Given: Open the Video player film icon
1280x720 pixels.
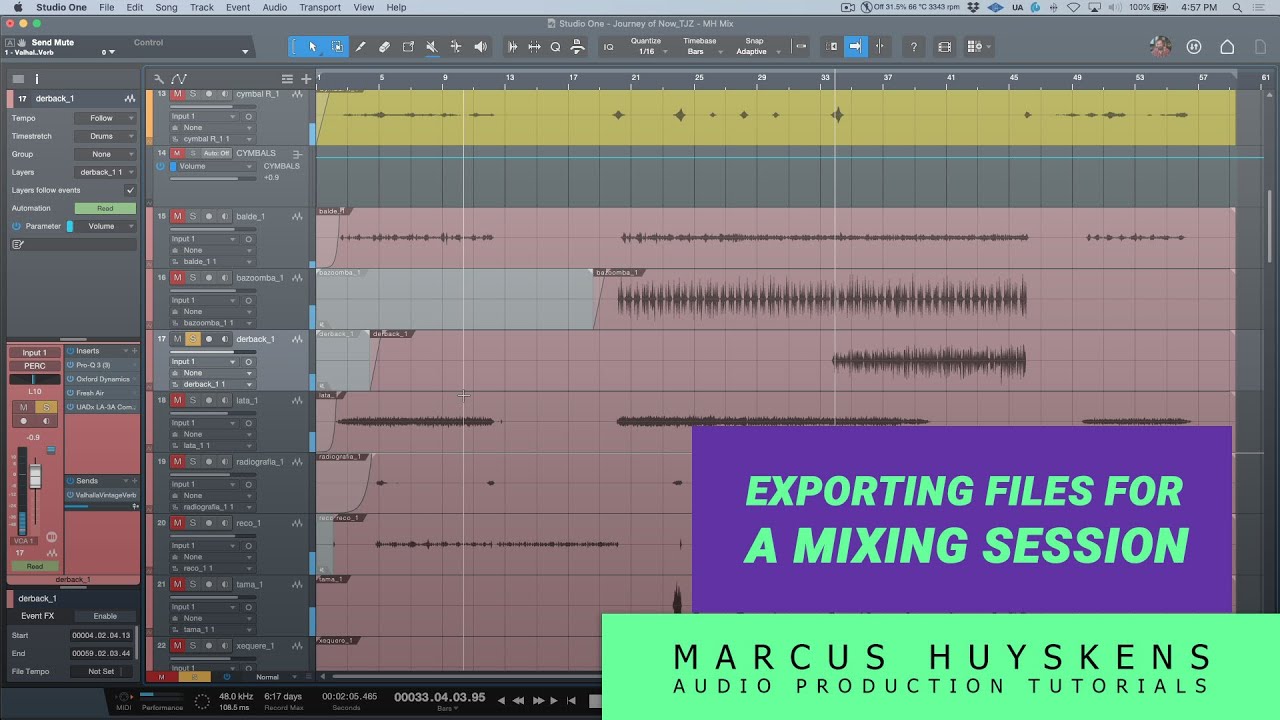Looking at the screenshot, I should (x=944, y=47).
